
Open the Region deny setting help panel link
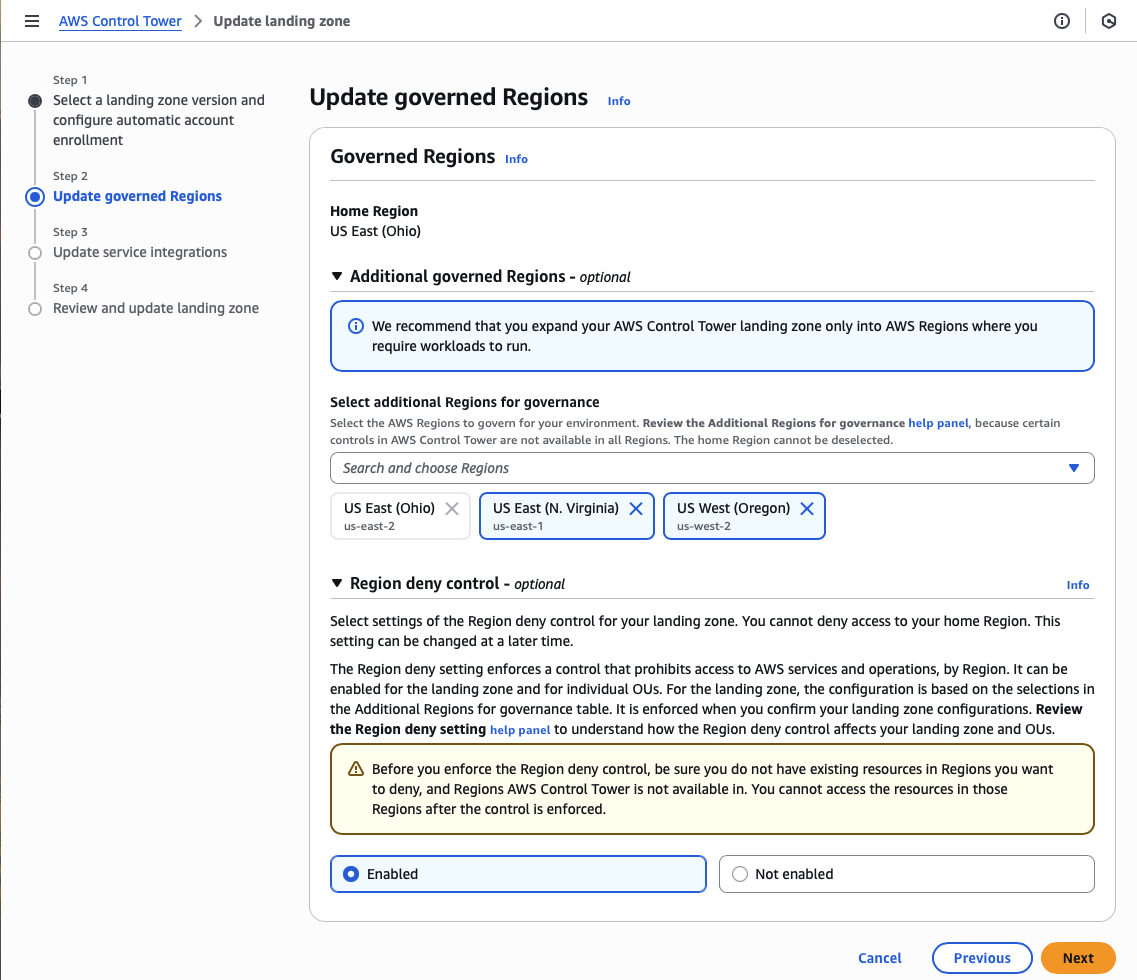520,729
